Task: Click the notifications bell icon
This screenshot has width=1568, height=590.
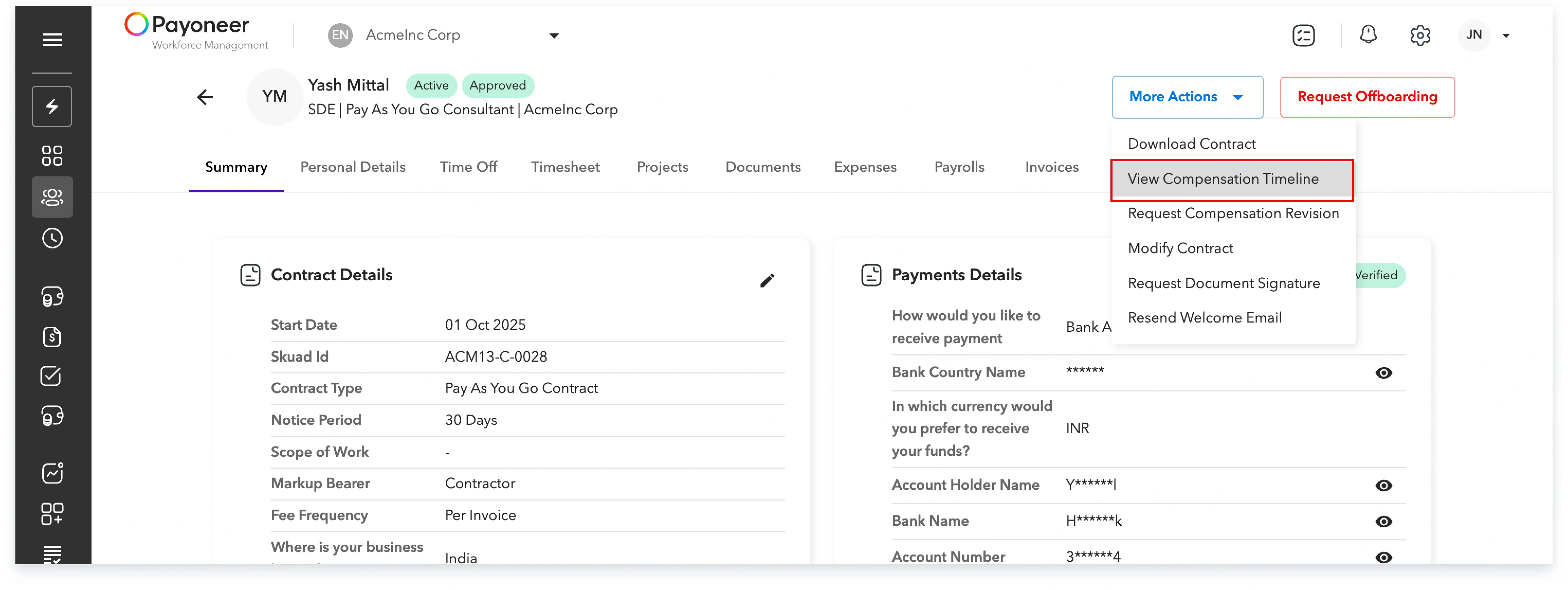Action: [x=1368, y=35]
